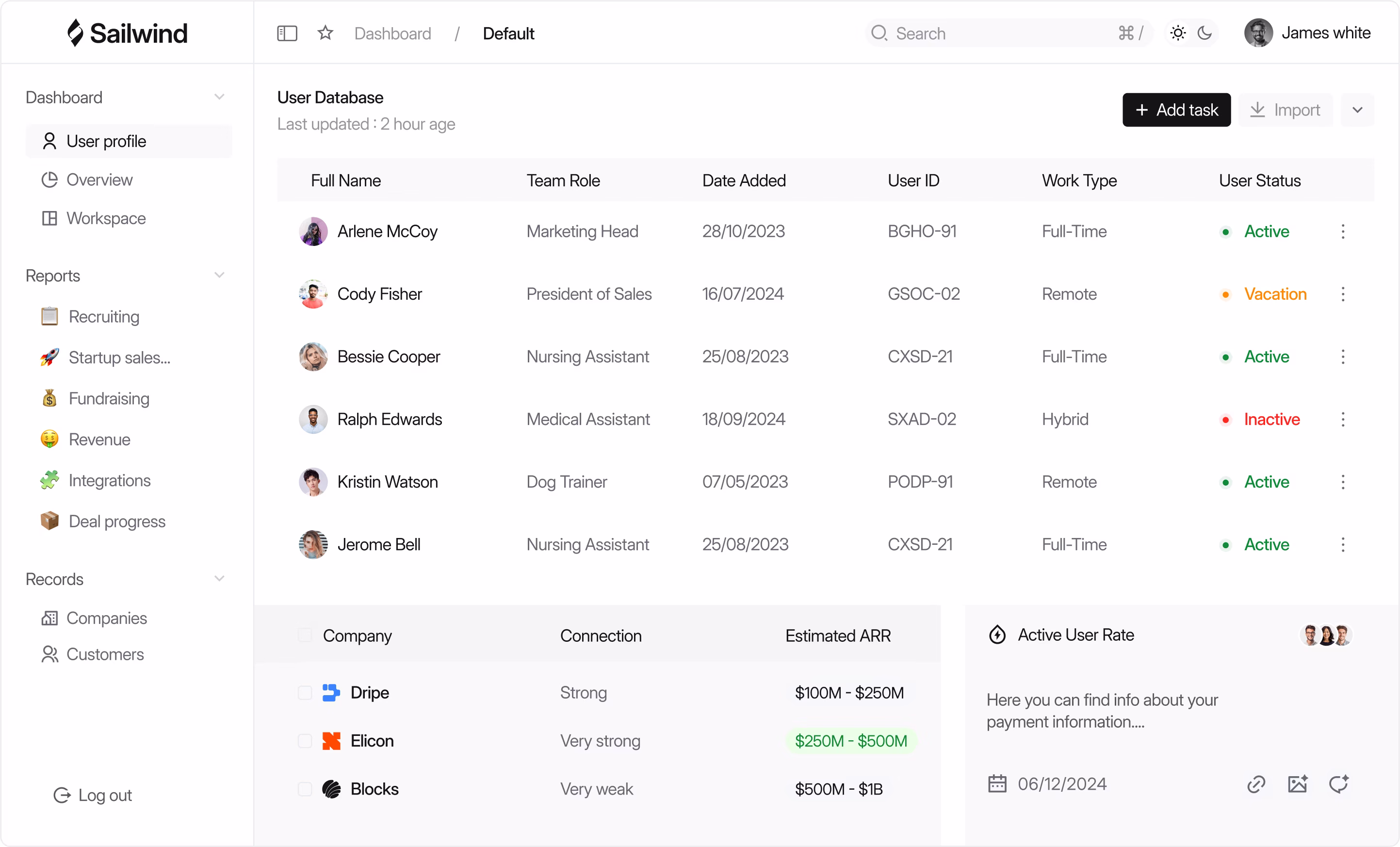Click the Revenue emoji icon
Screen dimensions: 1400x847
tap(49, 439)
